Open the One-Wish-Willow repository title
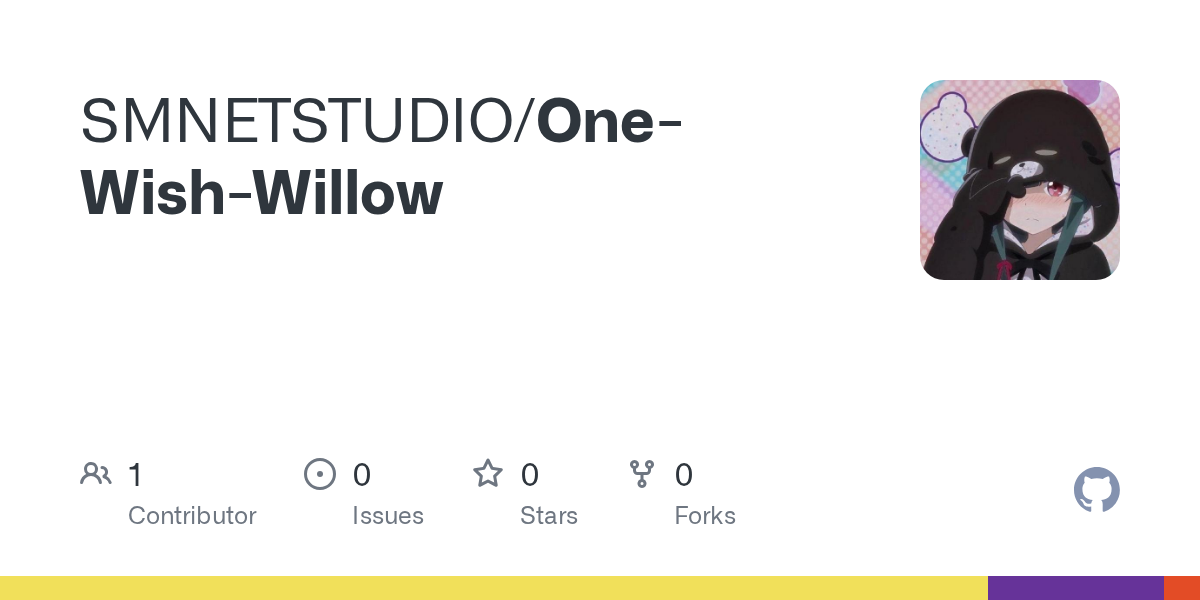Viewport: 1200px width, 600px height. coord(382,158)
